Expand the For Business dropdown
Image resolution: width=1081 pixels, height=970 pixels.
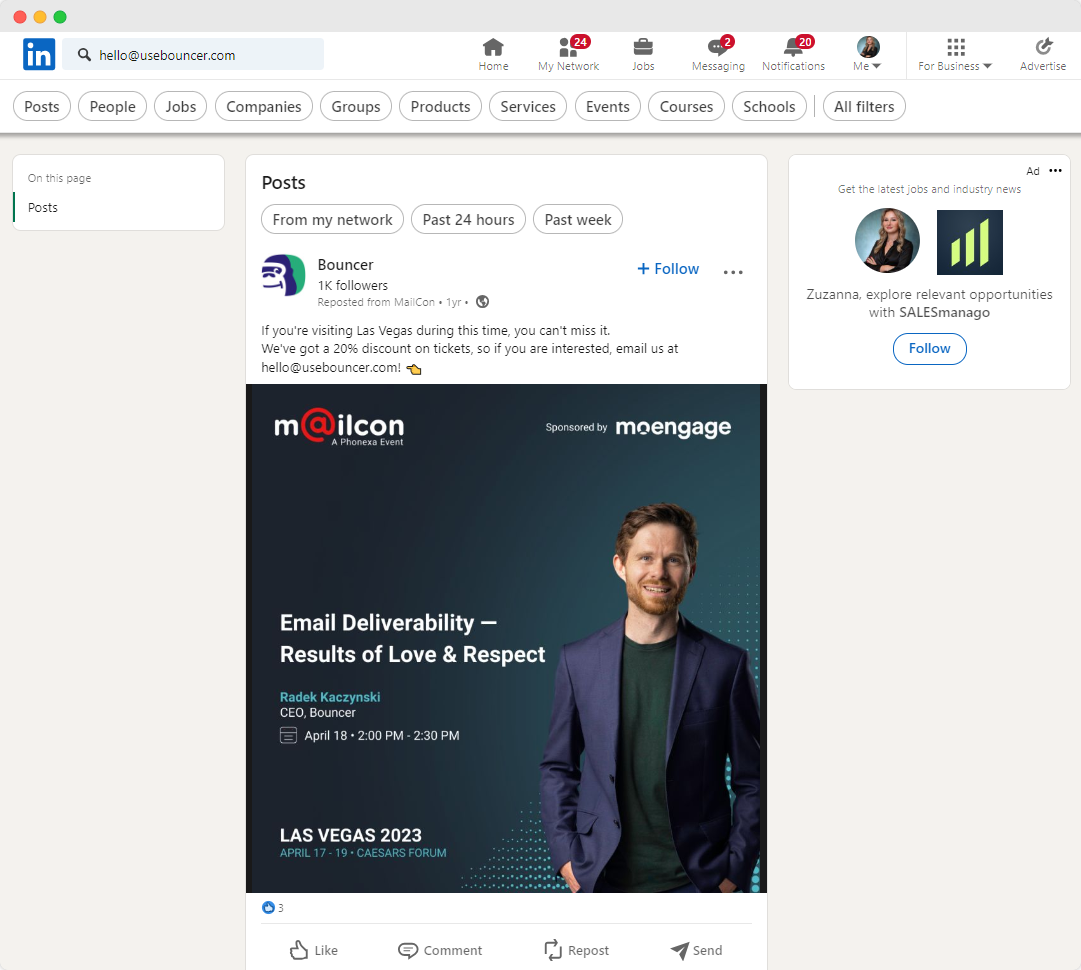coord(955,54)
